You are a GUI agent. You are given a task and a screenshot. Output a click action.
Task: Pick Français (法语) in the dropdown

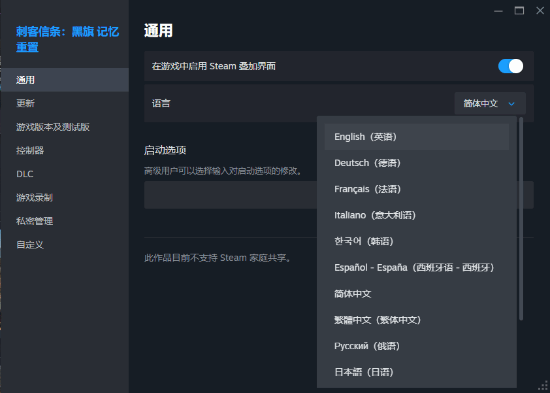tap(417, 189)
